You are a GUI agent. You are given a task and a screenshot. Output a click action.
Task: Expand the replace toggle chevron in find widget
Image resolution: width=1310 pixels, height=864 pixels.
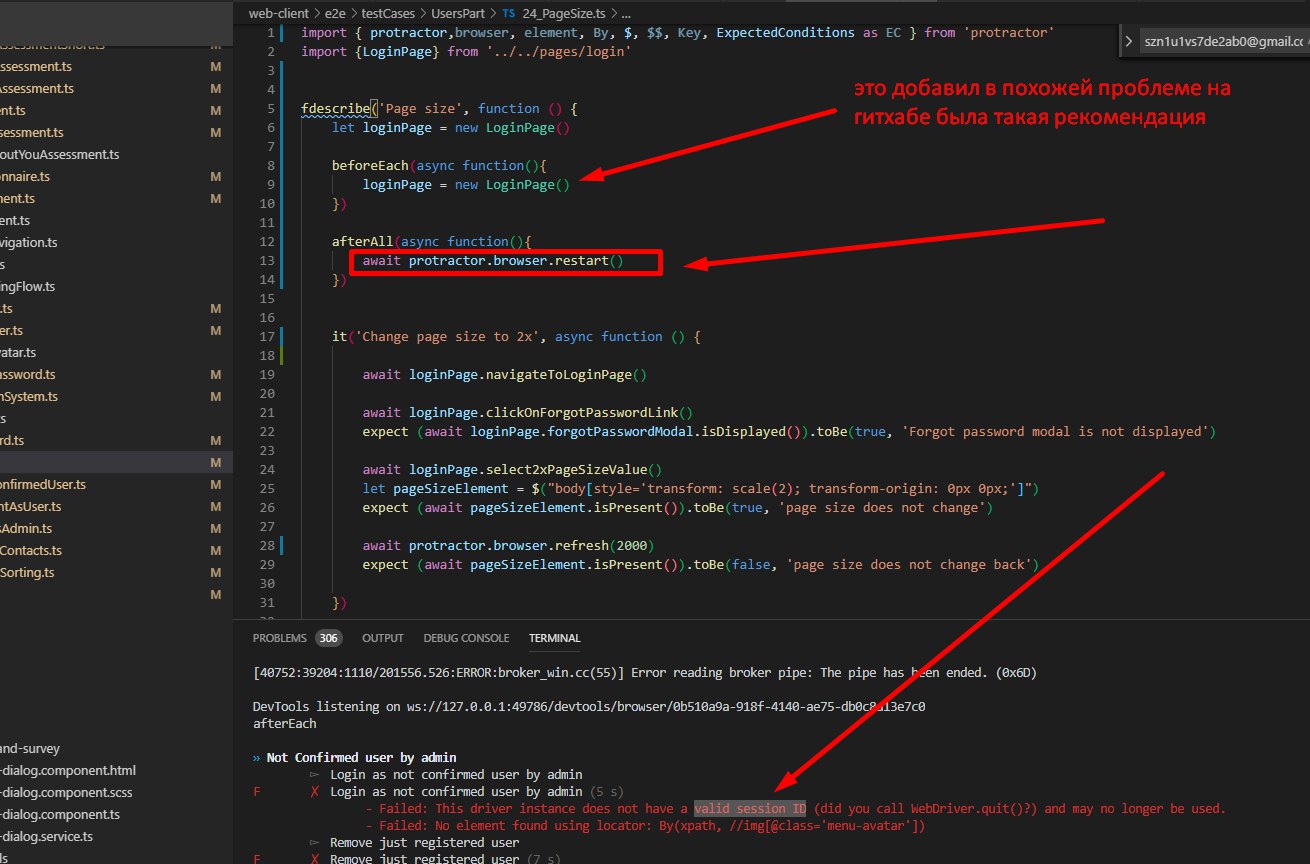point(1128,42)
